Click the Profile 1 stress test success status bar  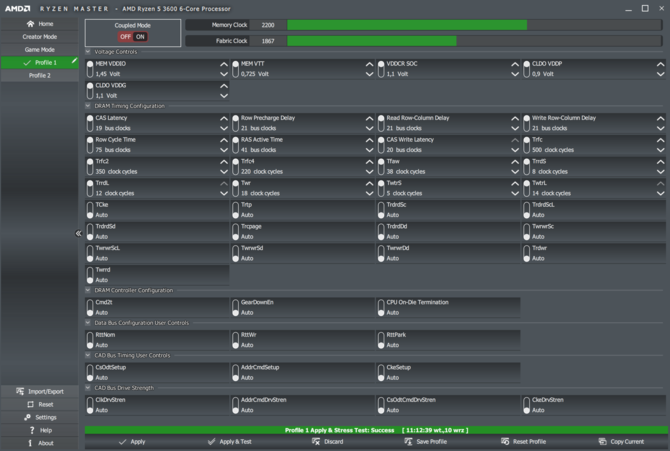tap(376, 430)
